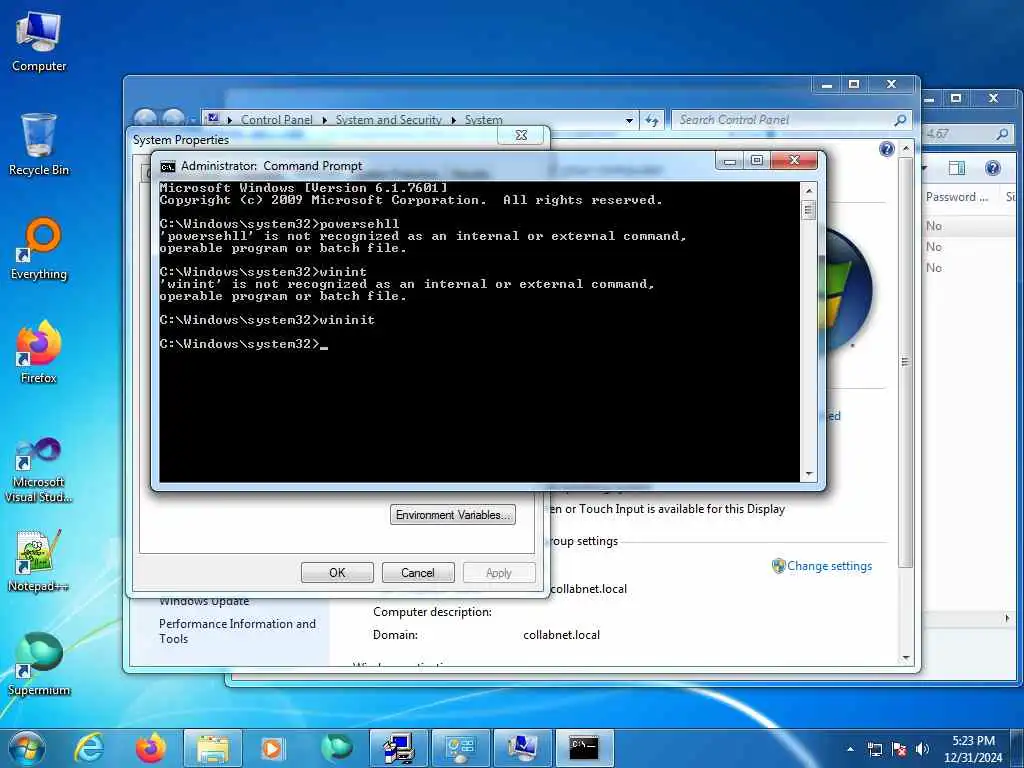Click the Command Prompt scroll up arrow
The height and width of the screenshot is (768, 1024).
pos(808,190)
